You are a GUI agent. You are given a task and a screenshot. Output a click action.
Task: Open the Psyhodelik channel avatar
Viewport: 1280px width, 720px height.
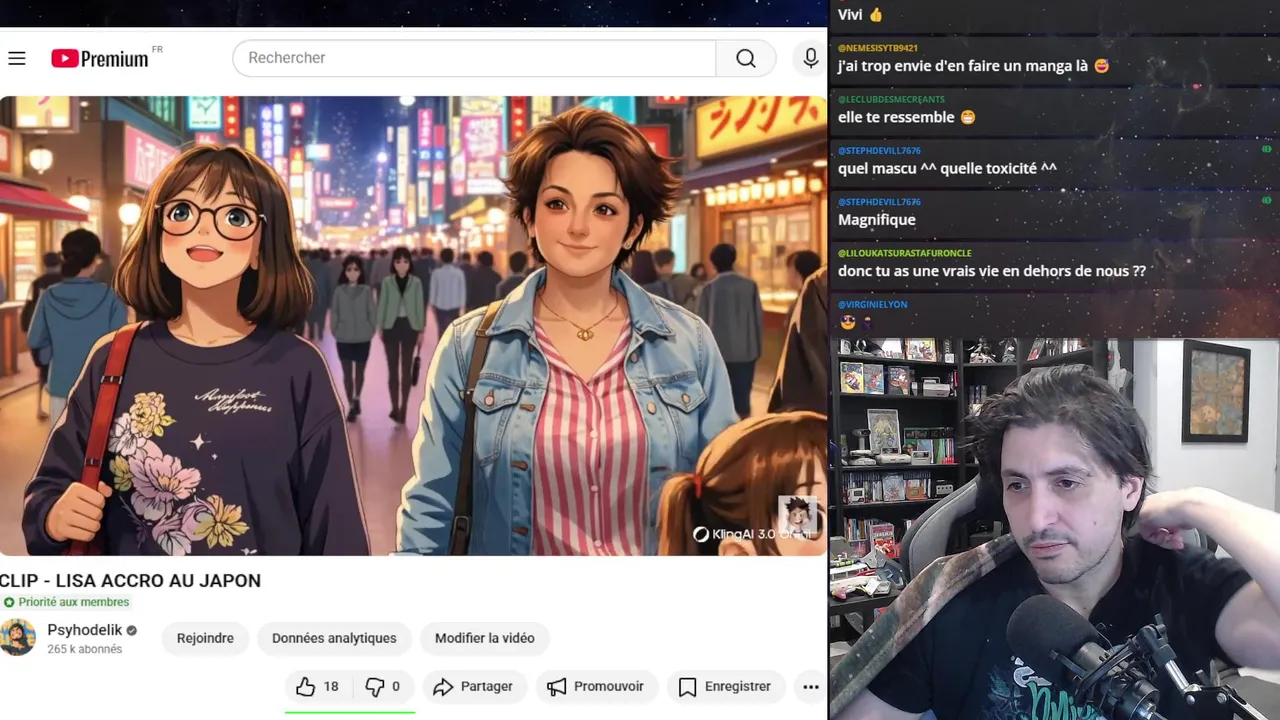pos(17,638)
